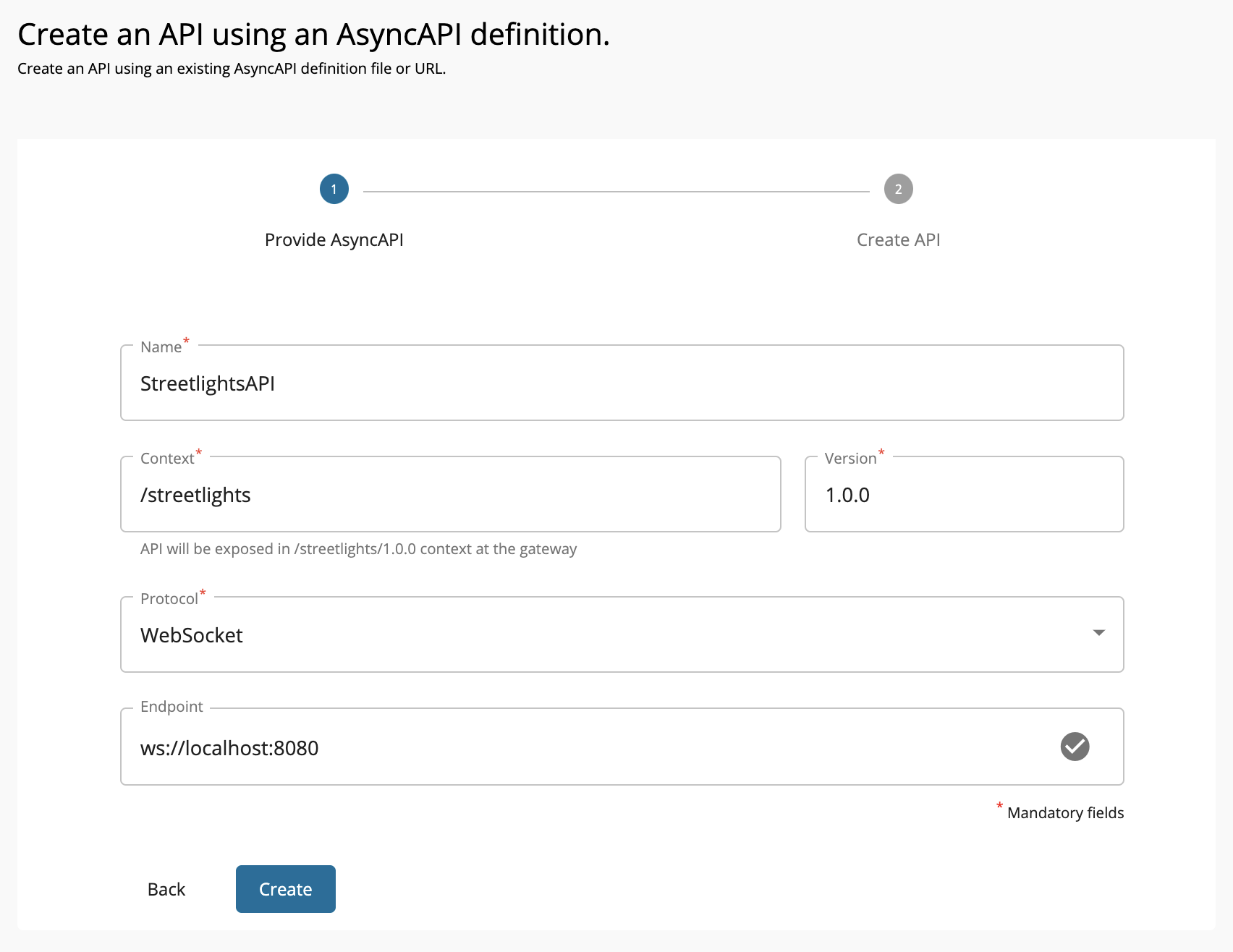Click the stepper connector line between steps

tap(616, 192)
